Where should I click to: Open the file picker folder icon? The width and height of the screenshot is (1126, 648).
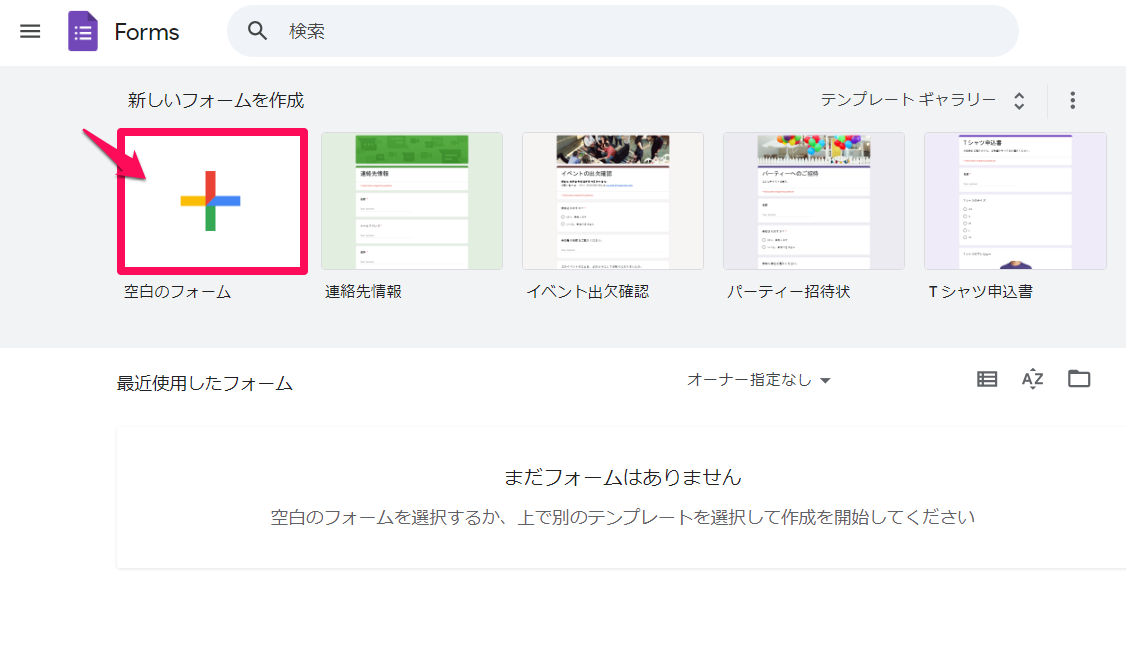pyautogui.click(x=1079, y=379)
